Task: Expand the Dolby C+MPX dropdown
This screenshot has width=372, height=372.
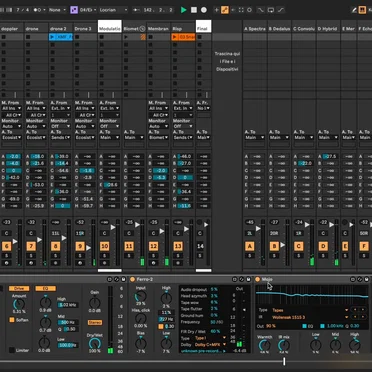Action: coord(210,345)
